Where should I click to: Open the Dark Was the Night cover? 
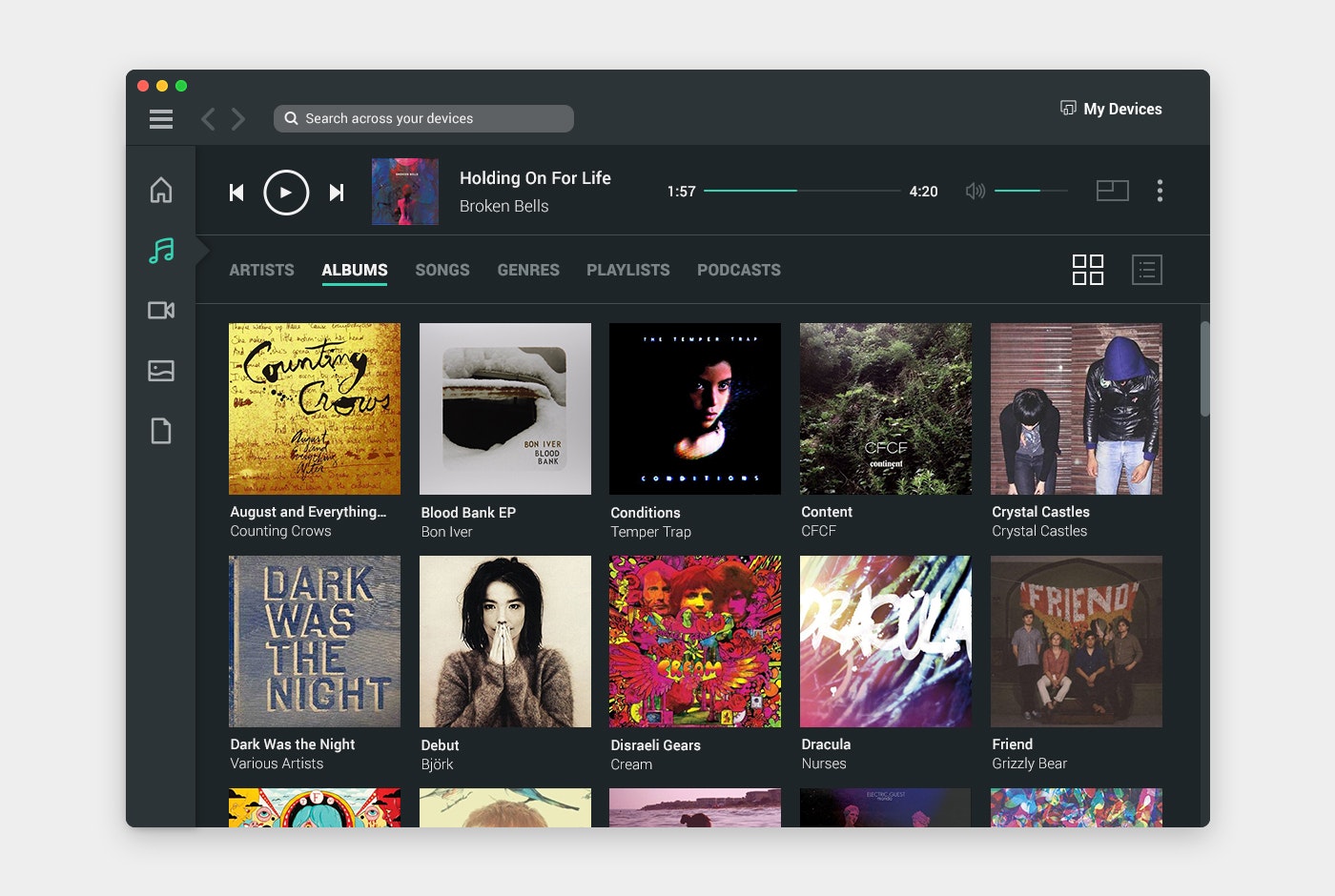(315, 641)
